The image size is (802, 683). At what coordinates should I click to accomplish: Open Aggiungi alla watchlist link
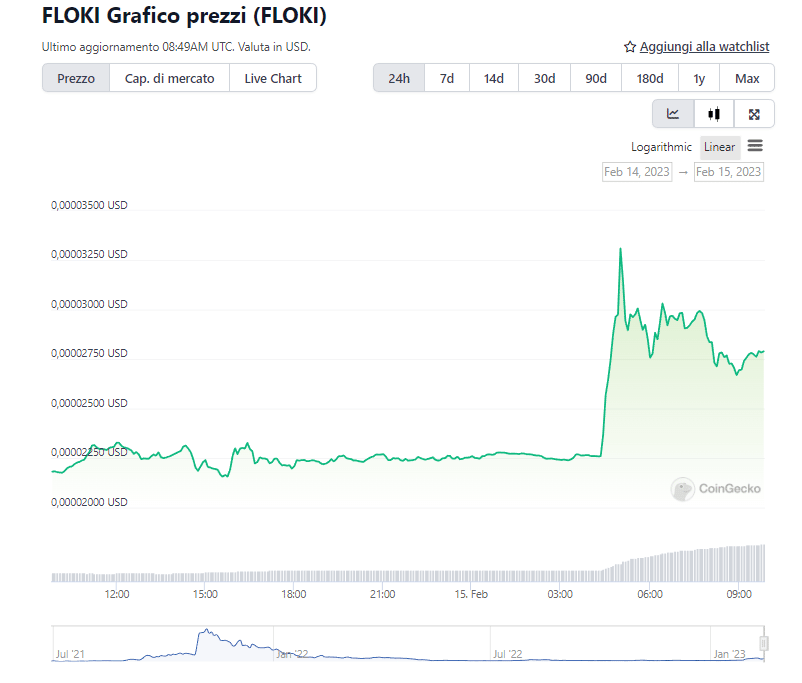(704, 47)
